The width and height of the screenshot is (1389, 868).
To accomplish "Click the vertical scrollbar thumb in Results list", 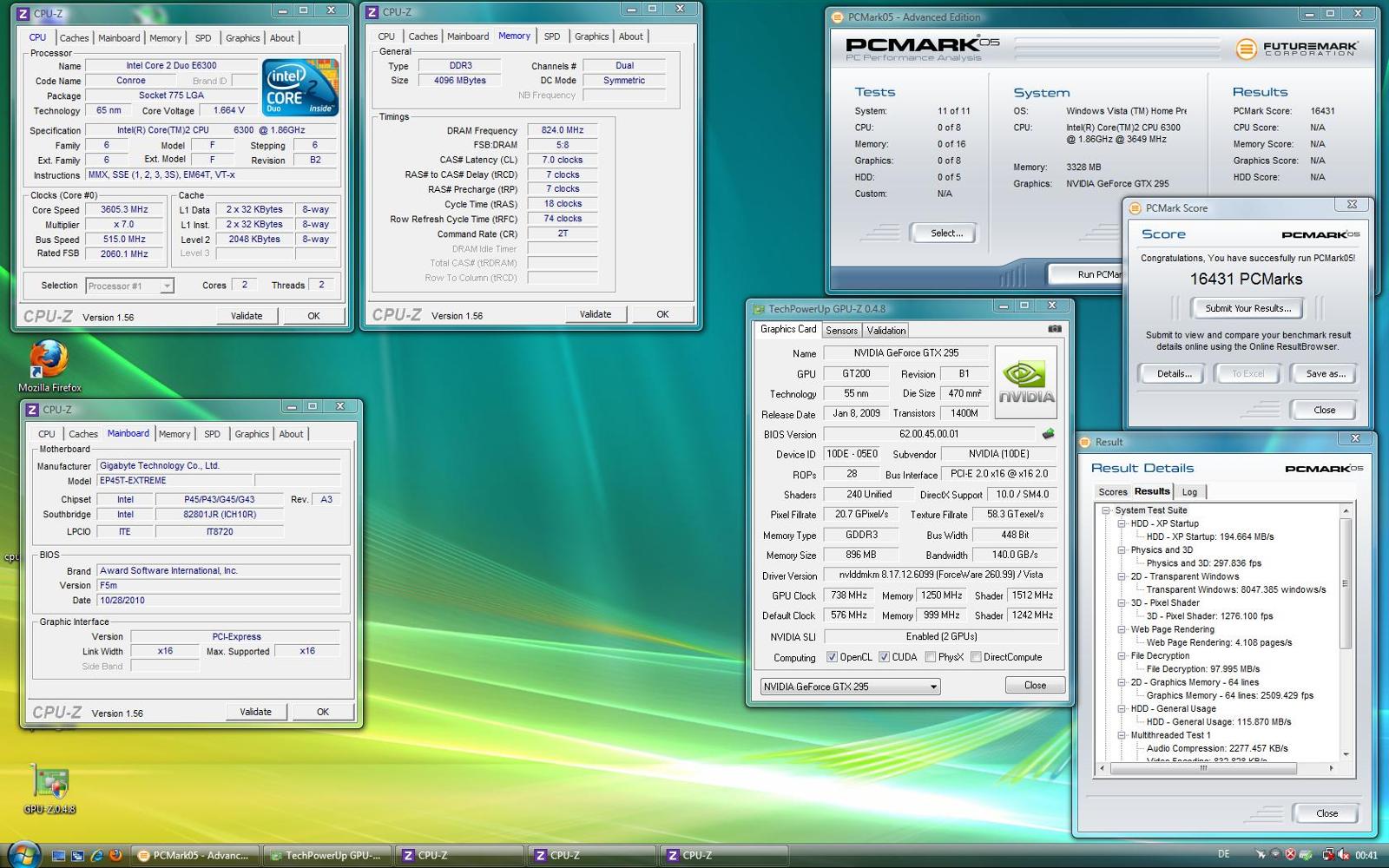I will coord(1346,583).
